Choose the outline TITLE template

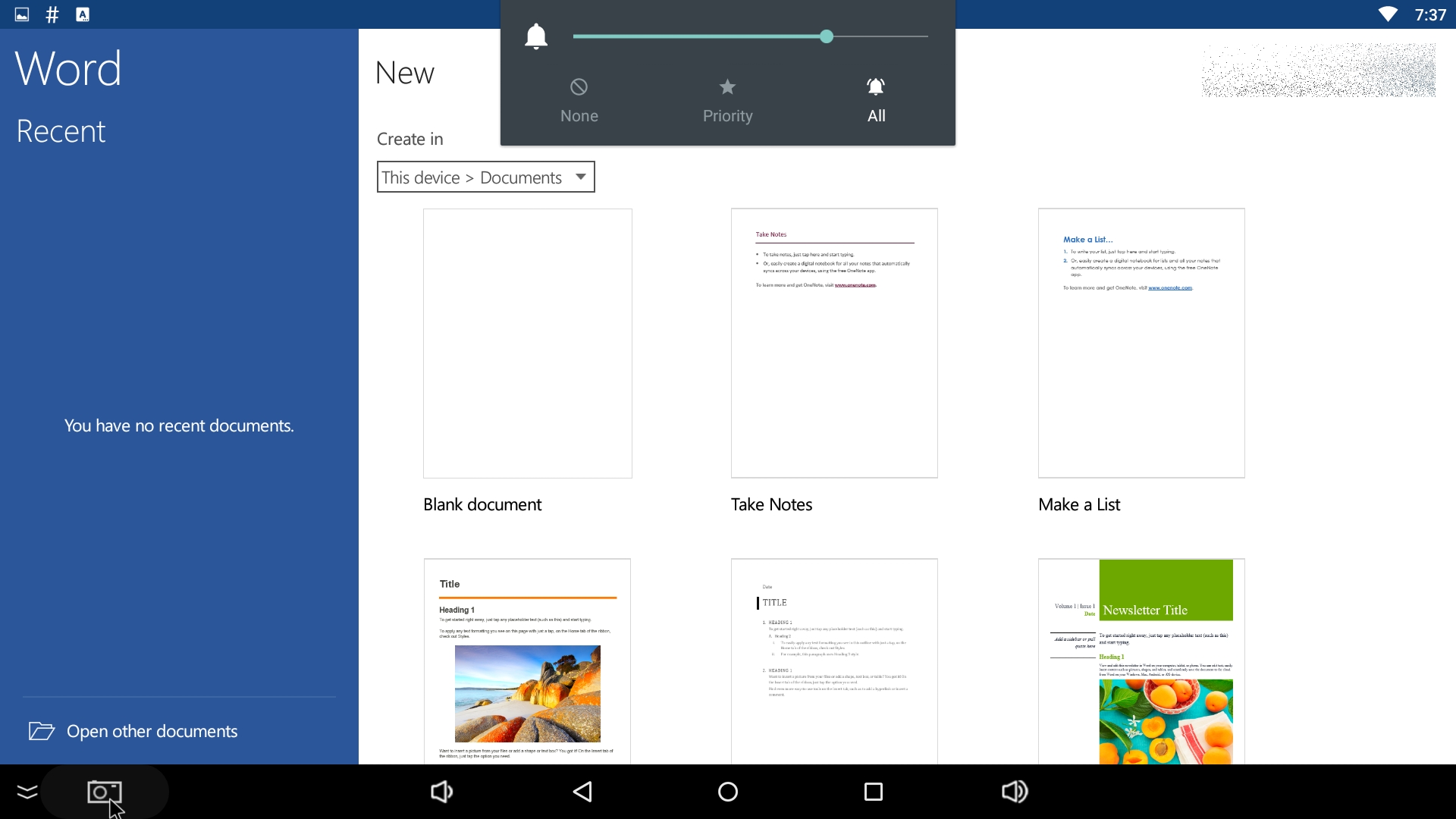coord(834,661)
